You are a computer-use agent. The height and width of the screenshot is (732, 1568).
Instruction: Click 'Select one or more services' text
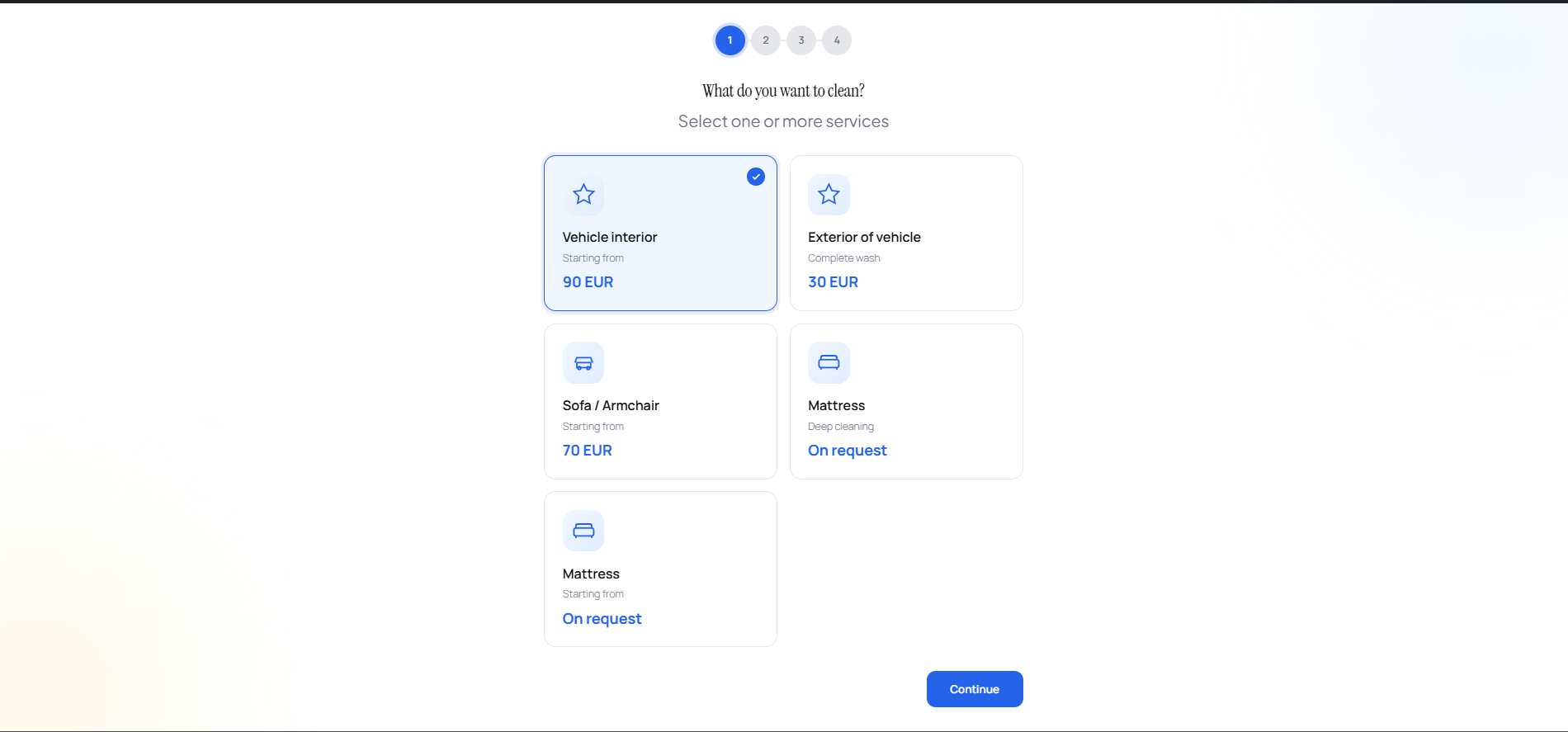(x=783, y=121)
